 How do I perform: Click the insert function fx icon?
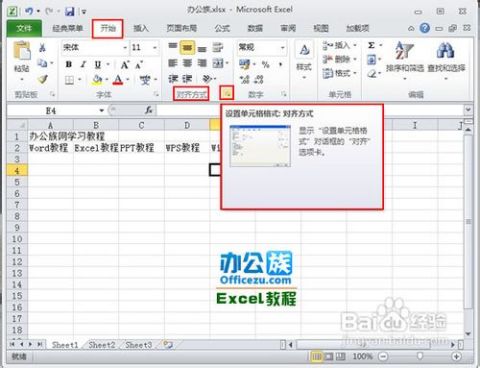click(149, 110)
